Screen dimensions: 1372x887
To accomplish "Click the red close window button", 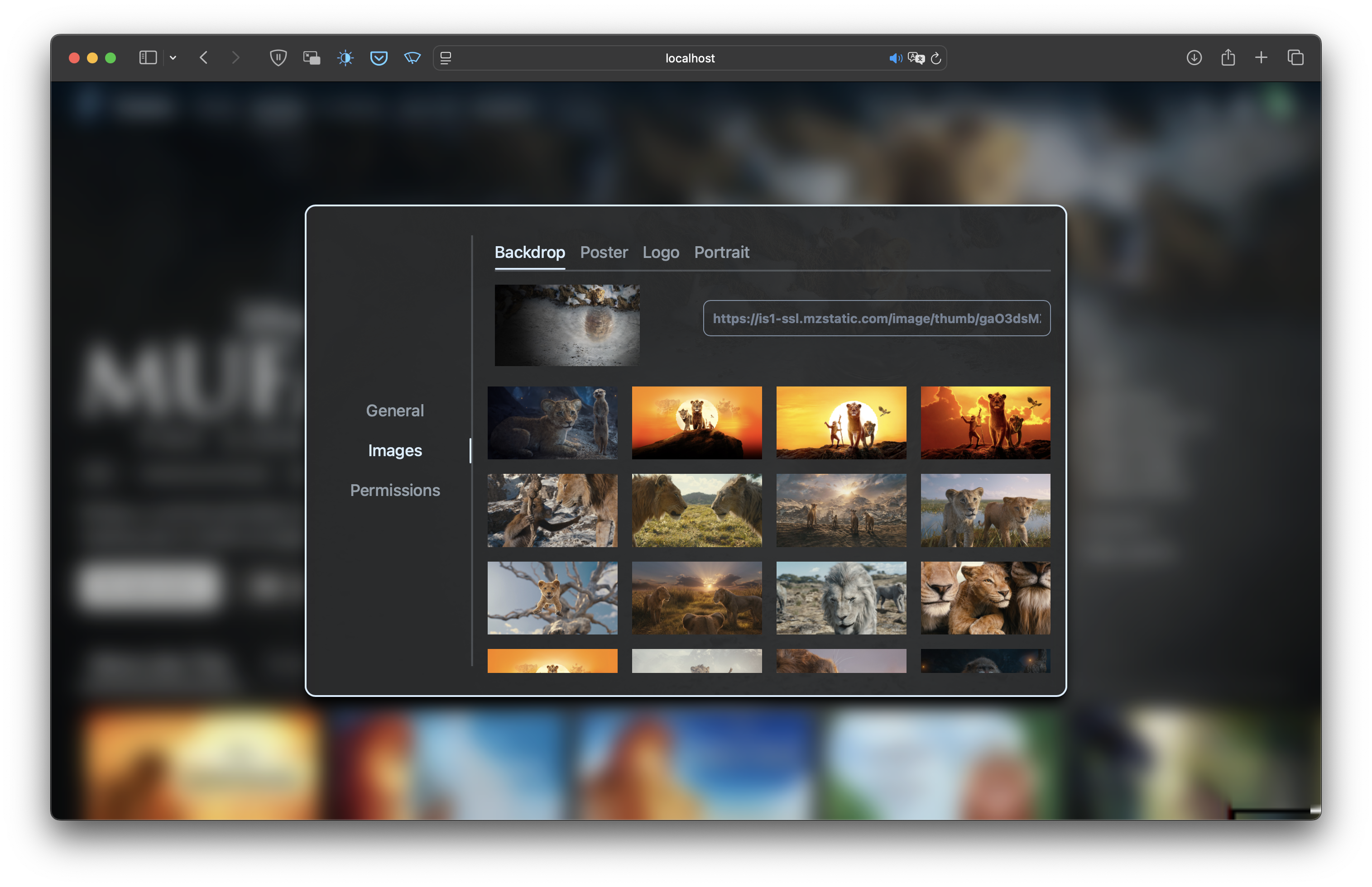I will (74, 57).
